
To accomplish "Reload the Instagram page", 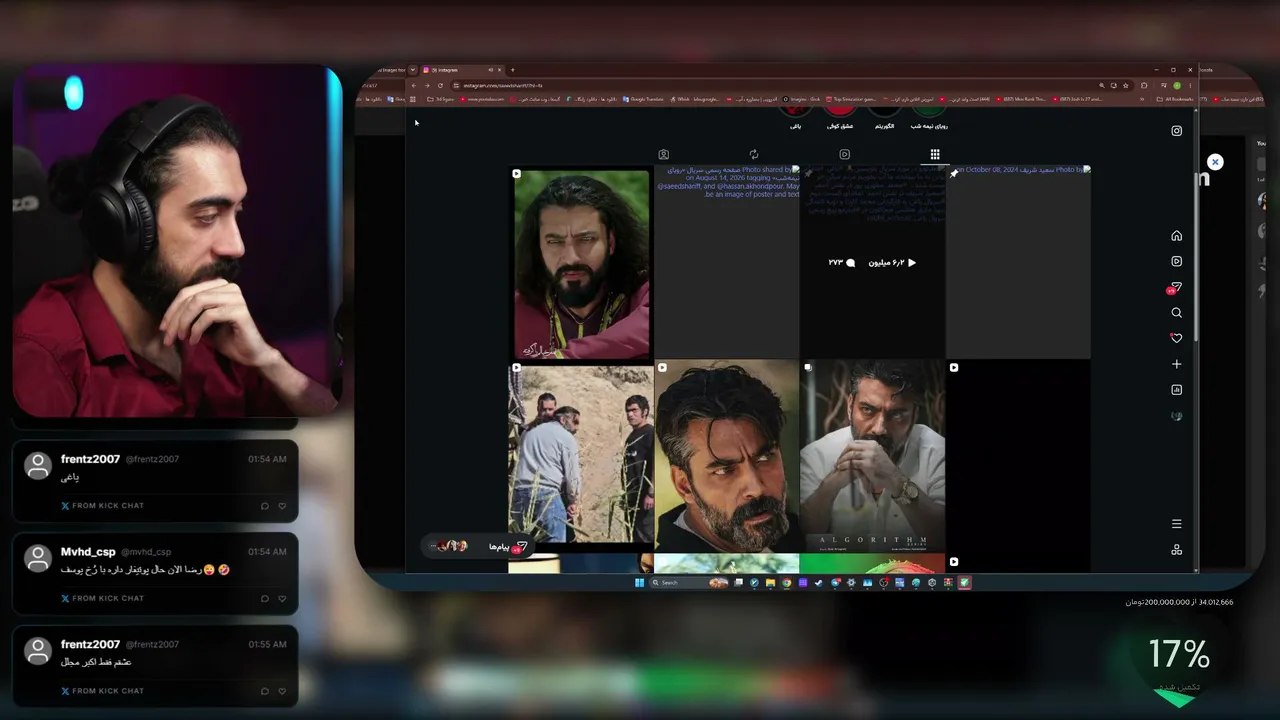I will point(440,85).
